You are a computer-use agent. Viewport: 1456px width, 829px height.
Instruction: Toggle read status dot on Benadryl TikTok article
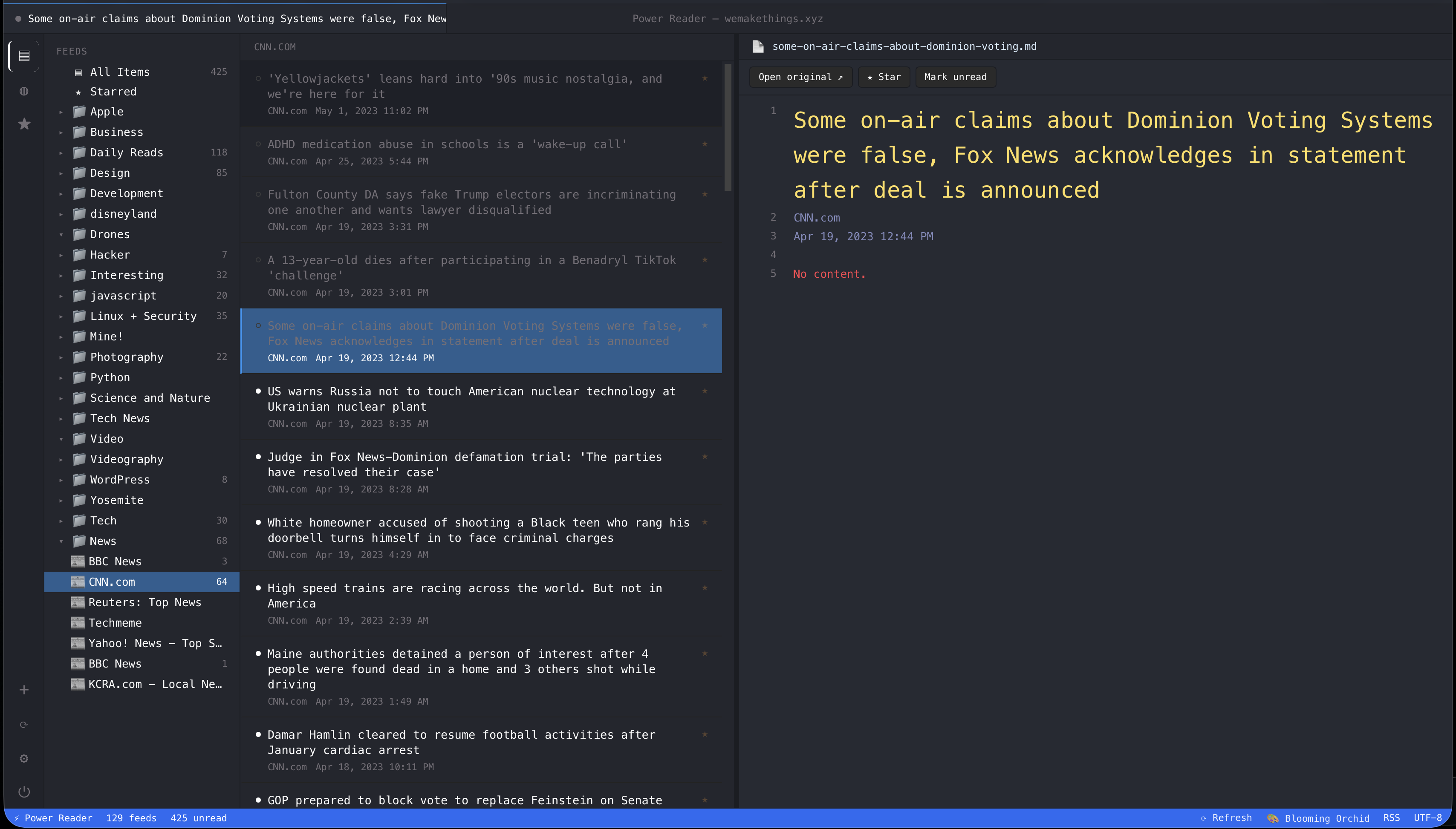(x=258, y=259)
